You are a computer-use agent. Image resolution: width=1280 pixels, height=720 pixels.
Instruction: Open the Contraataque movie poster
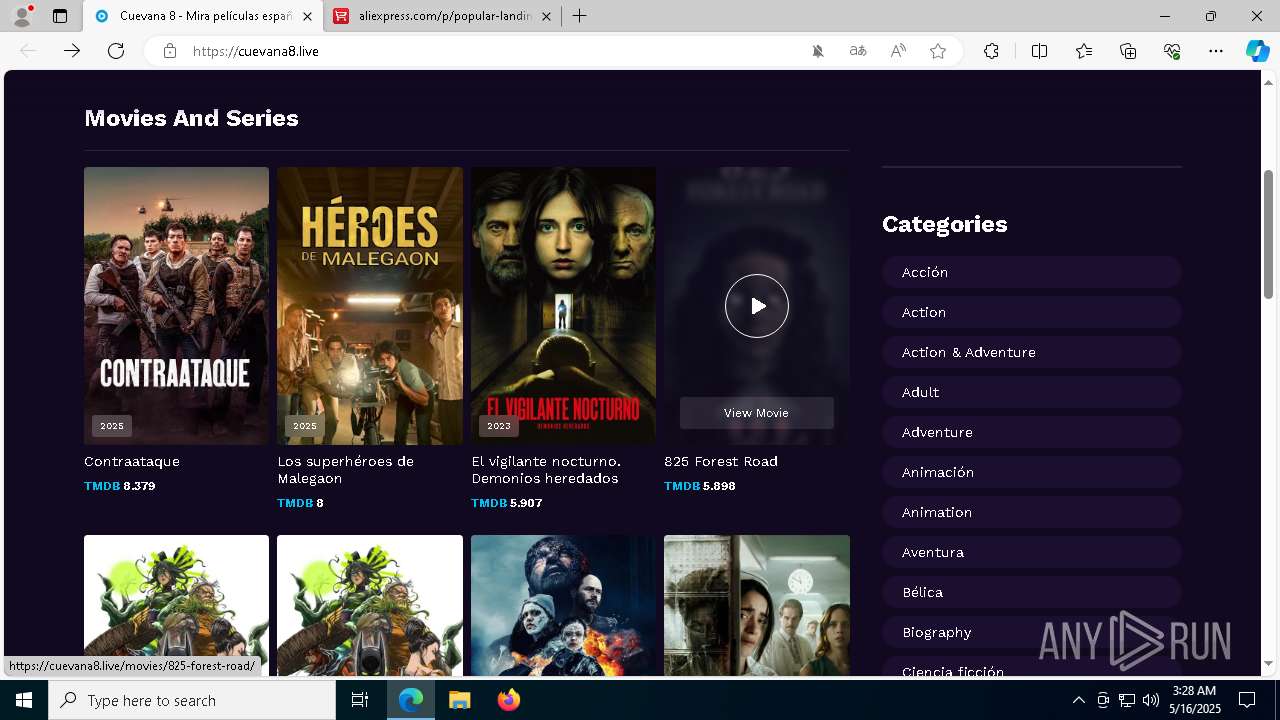click(176, 306)
